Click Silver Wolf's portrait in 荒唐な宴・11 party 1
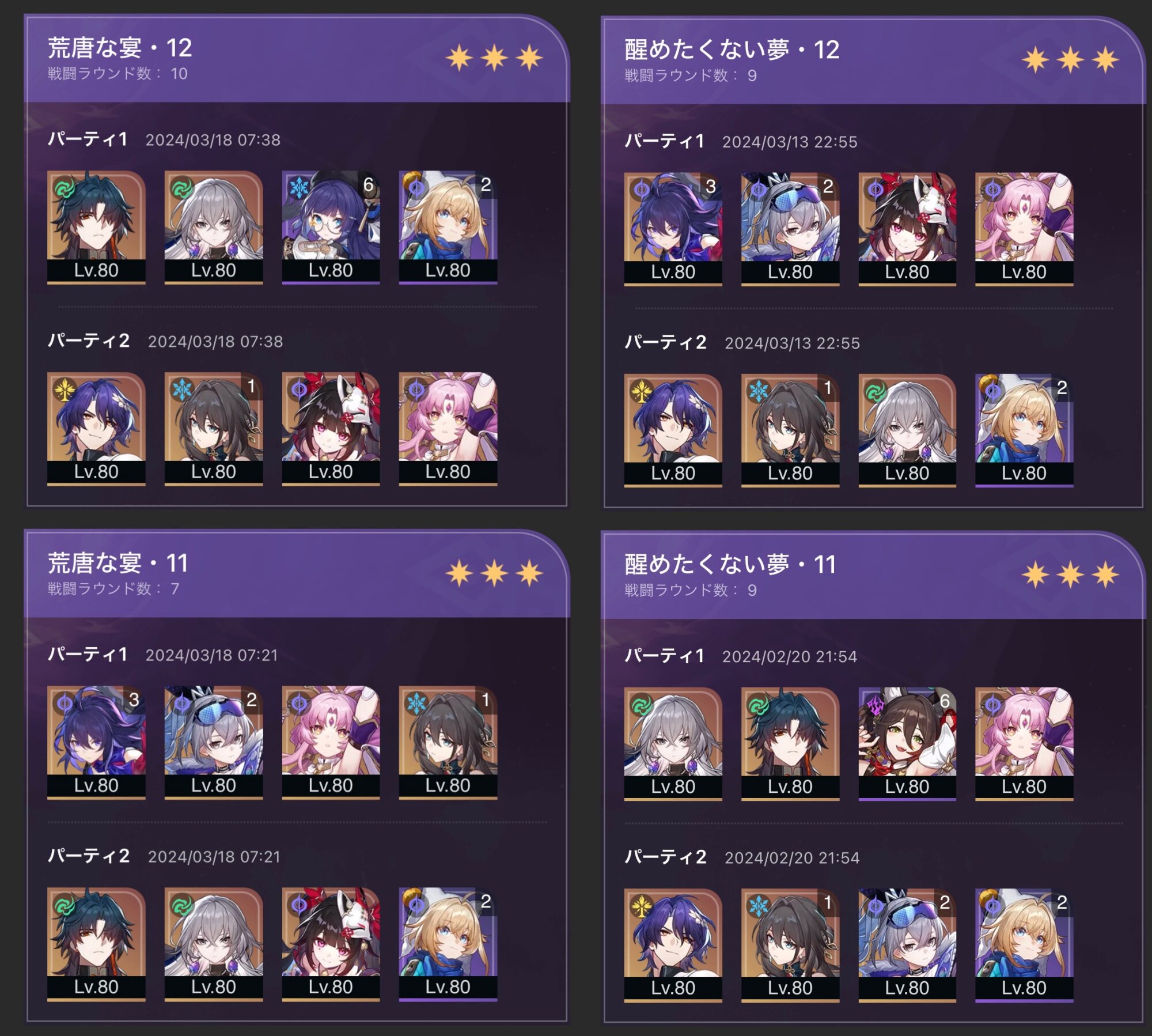This screenshot has width=1152, height=1036. (x=214, y=742)
